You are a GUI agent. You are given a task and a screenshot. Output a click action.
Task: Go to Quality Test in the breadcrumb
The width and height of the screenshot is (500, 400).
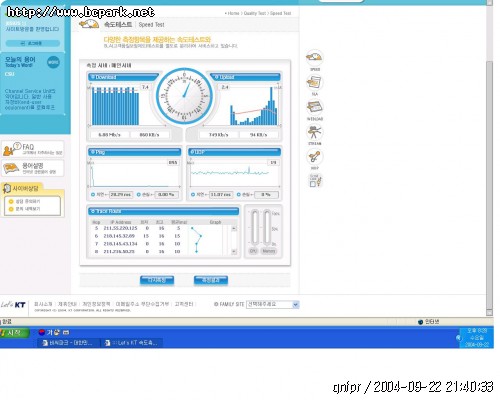(x=255, y=13)
